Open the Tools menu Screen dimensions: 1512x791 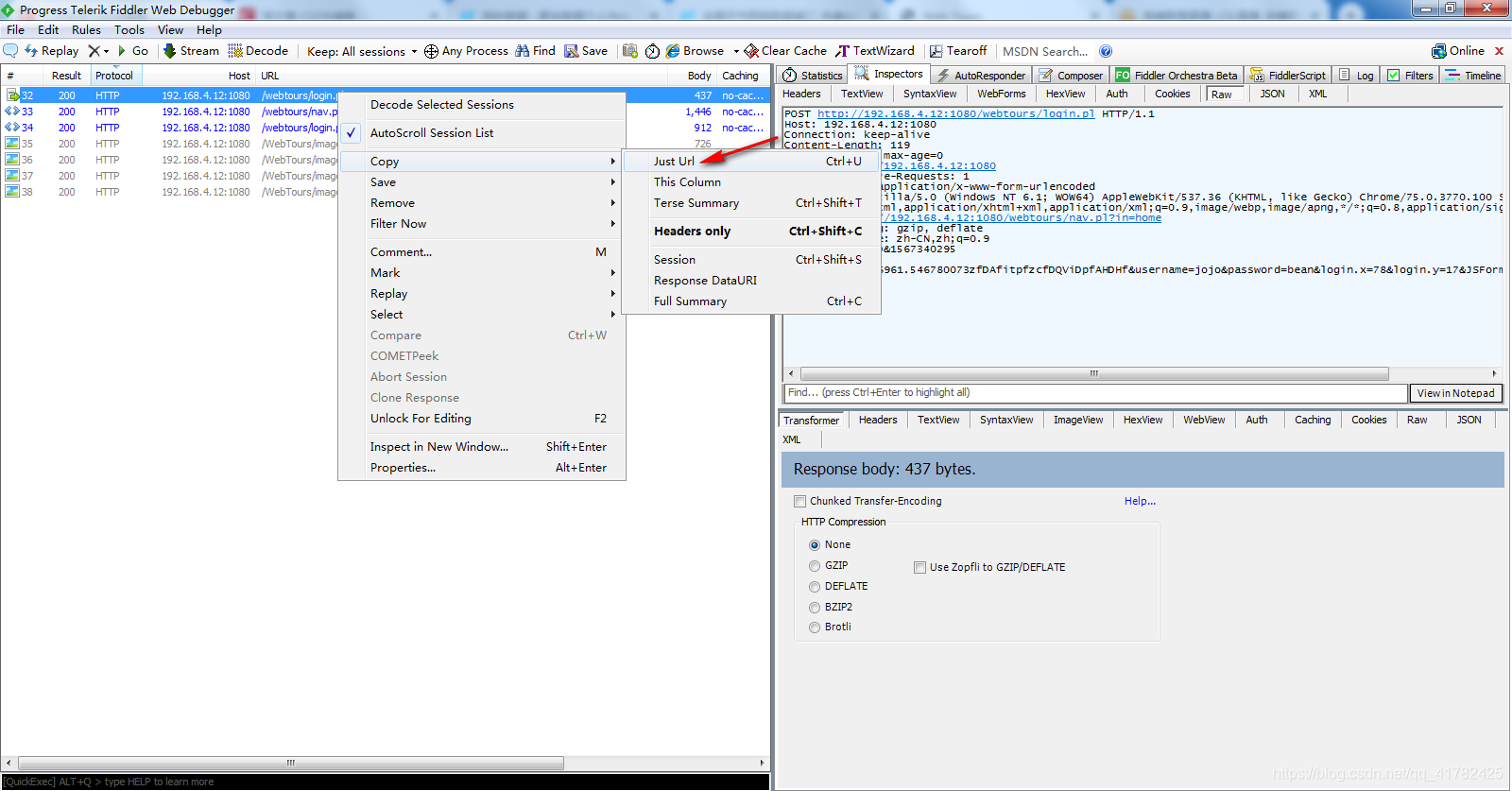tap(129, 30)
